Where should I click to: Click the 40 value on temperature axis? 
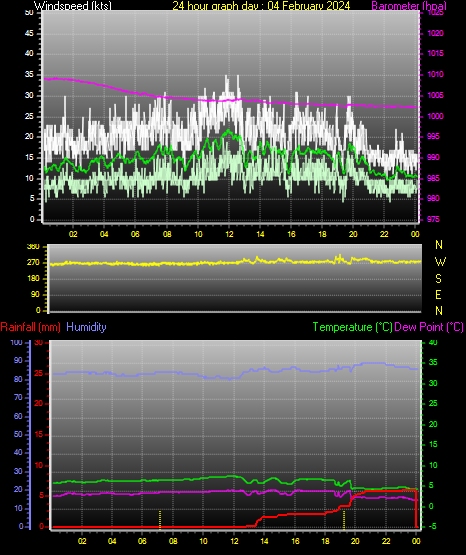click(433, 342)
